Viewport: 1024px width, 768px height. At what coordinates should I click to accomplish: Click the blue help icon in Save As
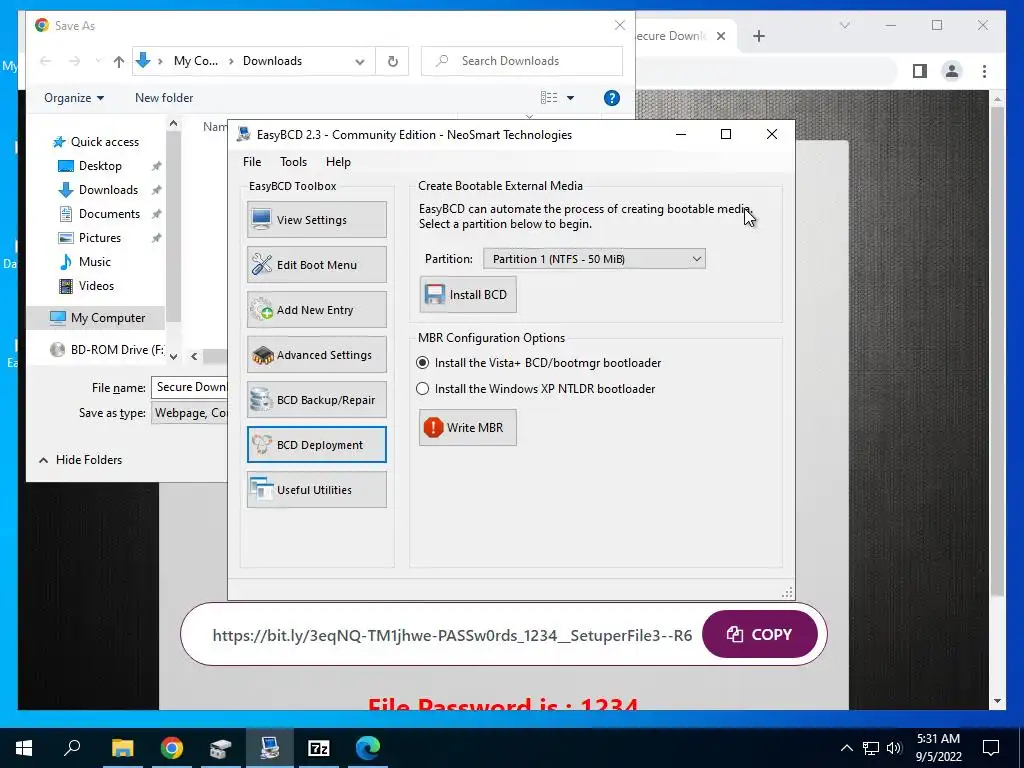tap(612, 98)
